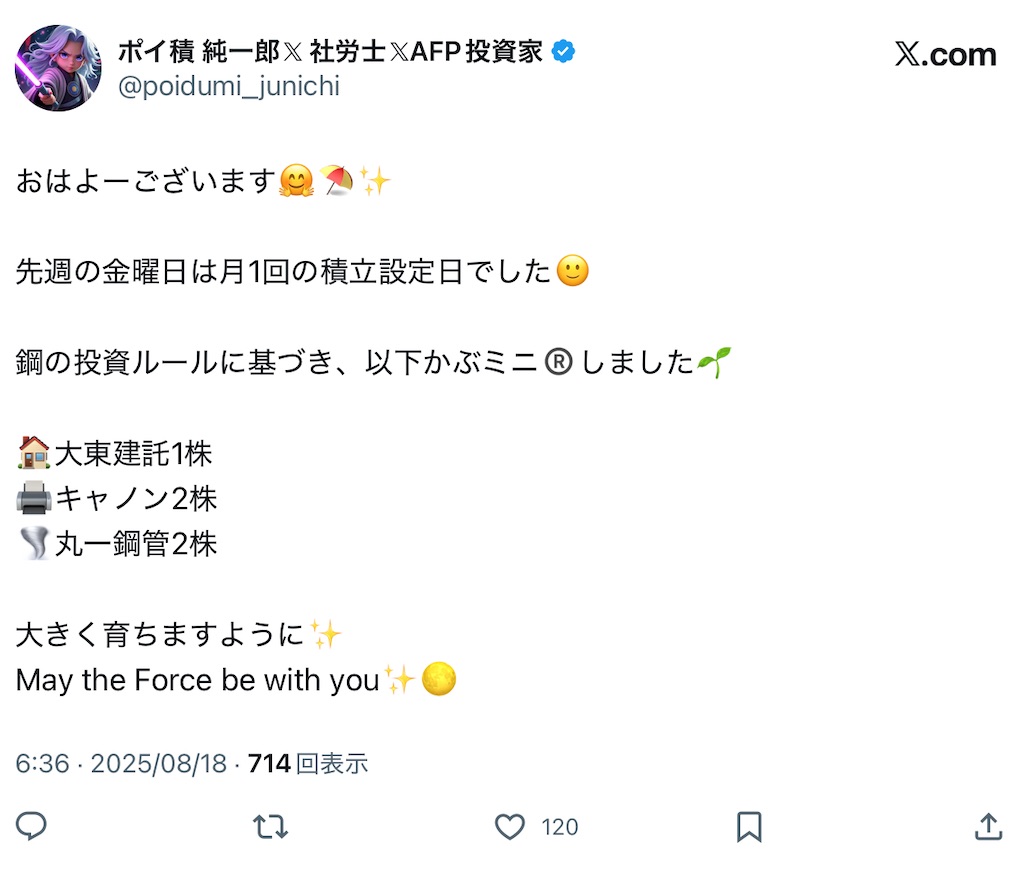Click the tornado emoji beside 丸一鋼管2株
The height and width of the screenshot is (884, 1024).
pyautogui.click(x=34, y=543)
